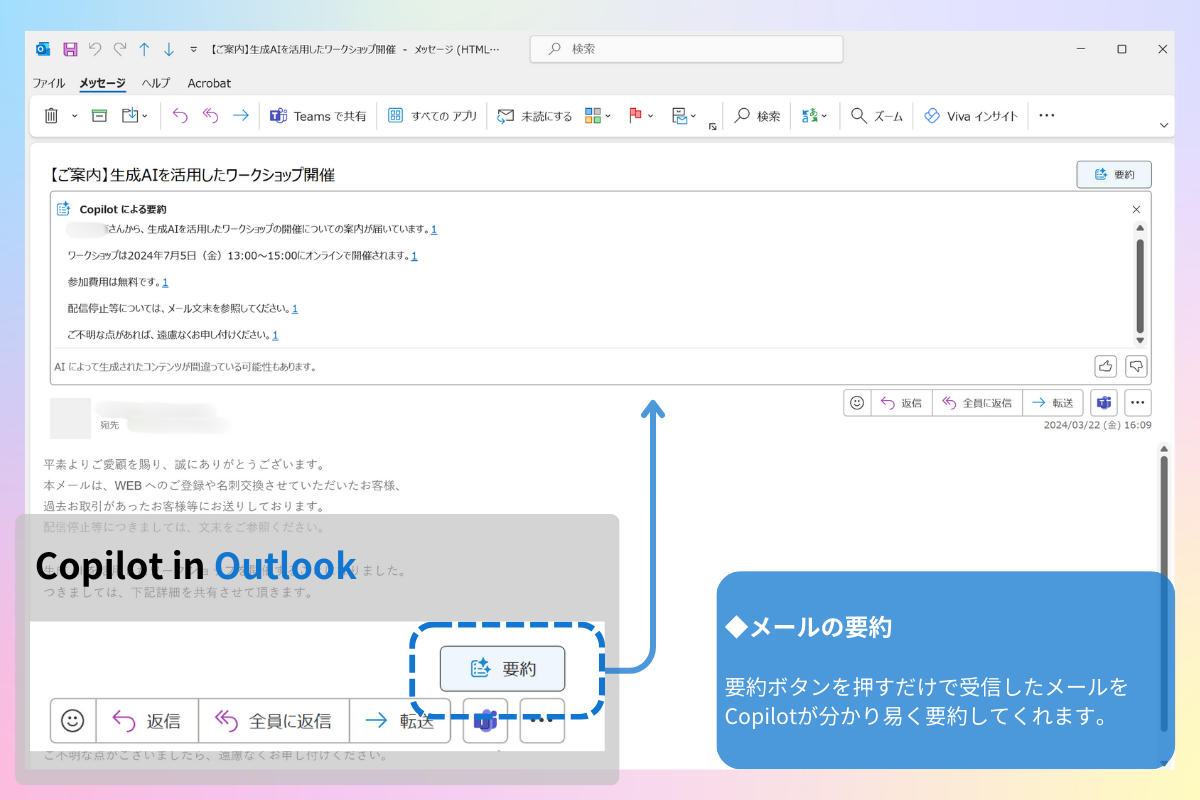1200x800 pixels.
Task: Open citation 1 after ご不明な点があれば line
Action: coord(275,335)
